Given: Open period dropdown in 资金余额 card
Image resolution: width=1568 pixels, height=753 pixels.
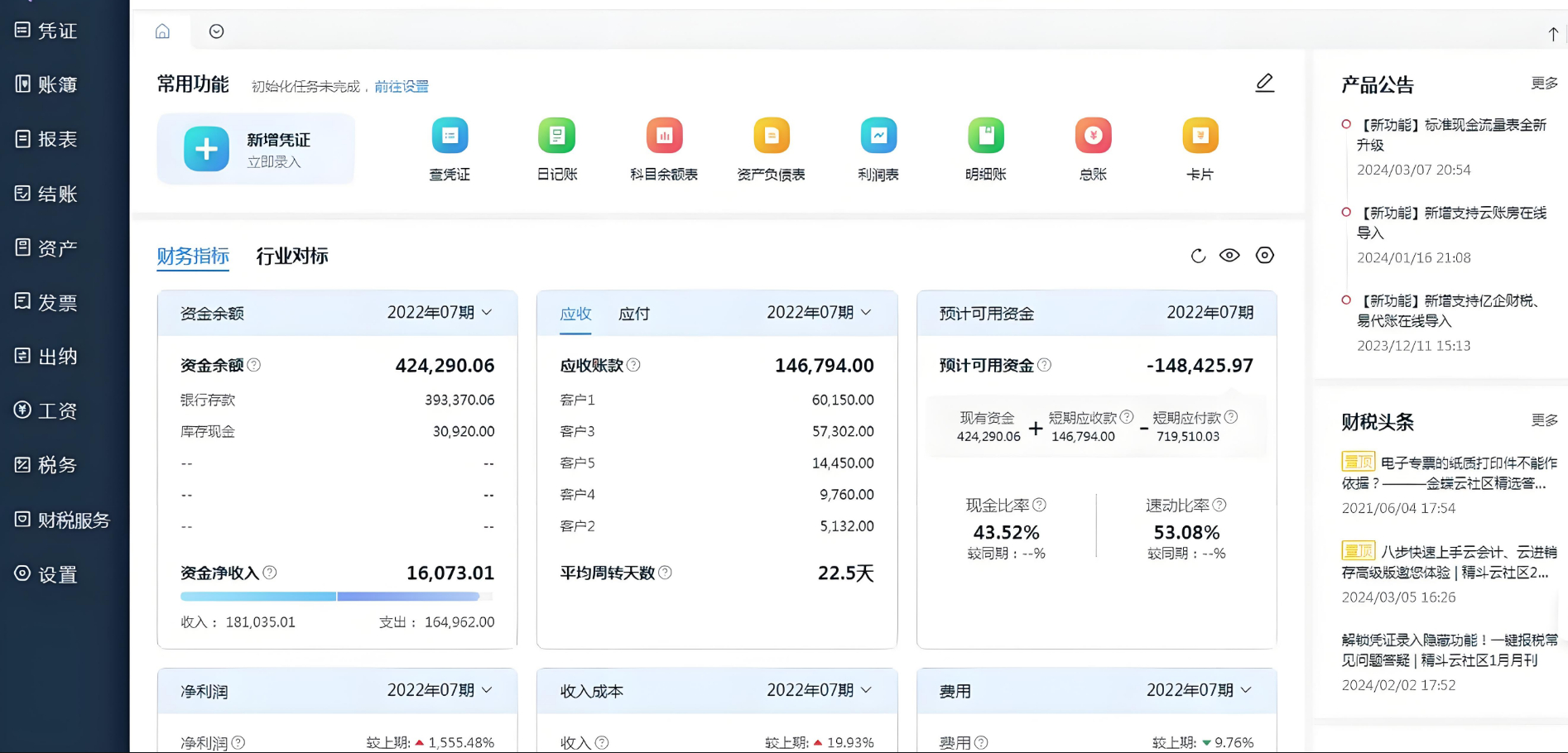Looking at the screenshot, I should point(440,313).
